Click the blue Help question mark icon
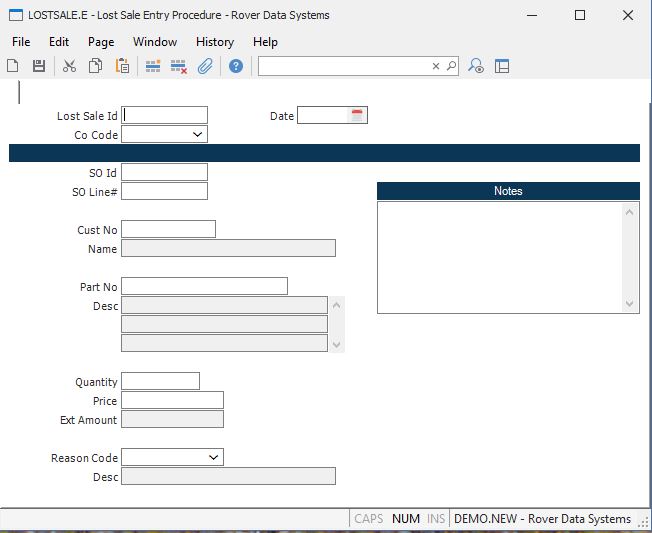 (236, 66)
